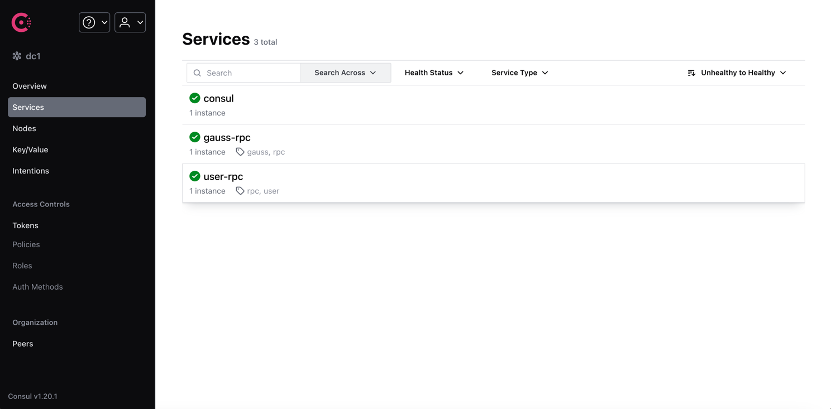Expand the Search Across dropdown
The width and height of the screenshot is (832, 410).
point(345,73)
